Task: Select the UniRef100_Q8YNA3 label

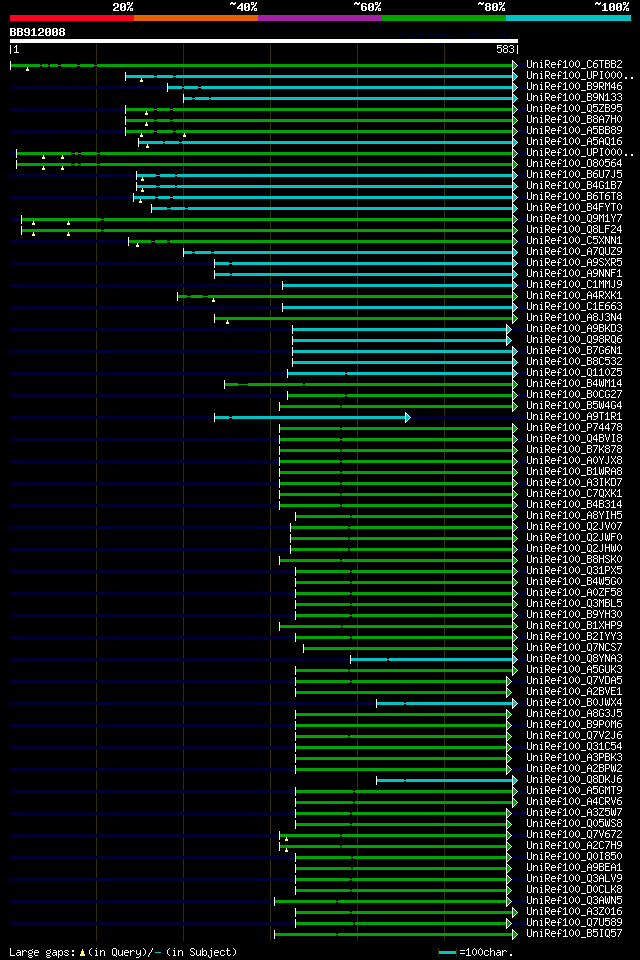Action: 574,659
